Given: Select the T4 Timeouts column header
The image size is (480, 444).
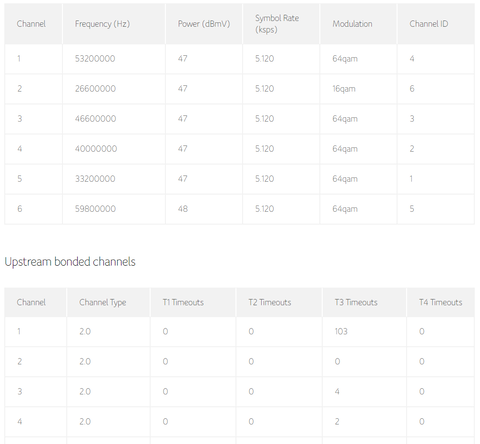Looking at the screenshot, I should (x=441, y=302).
